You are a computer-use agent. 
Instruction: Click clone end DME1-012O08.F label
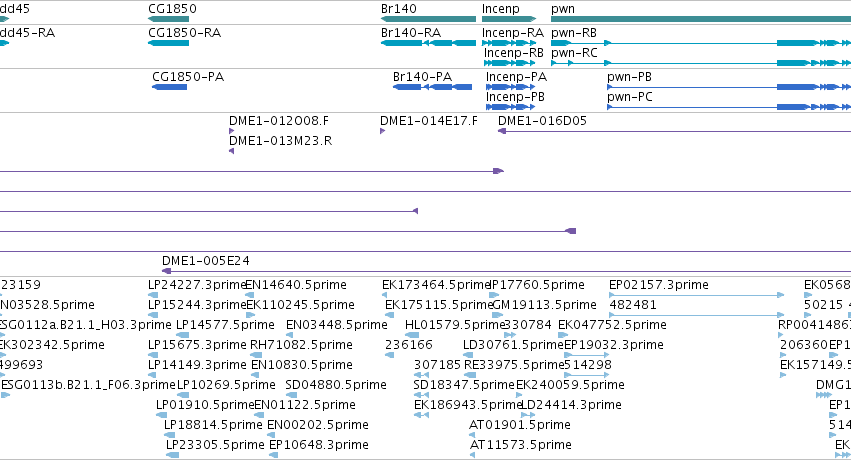[x=278, y=120]
